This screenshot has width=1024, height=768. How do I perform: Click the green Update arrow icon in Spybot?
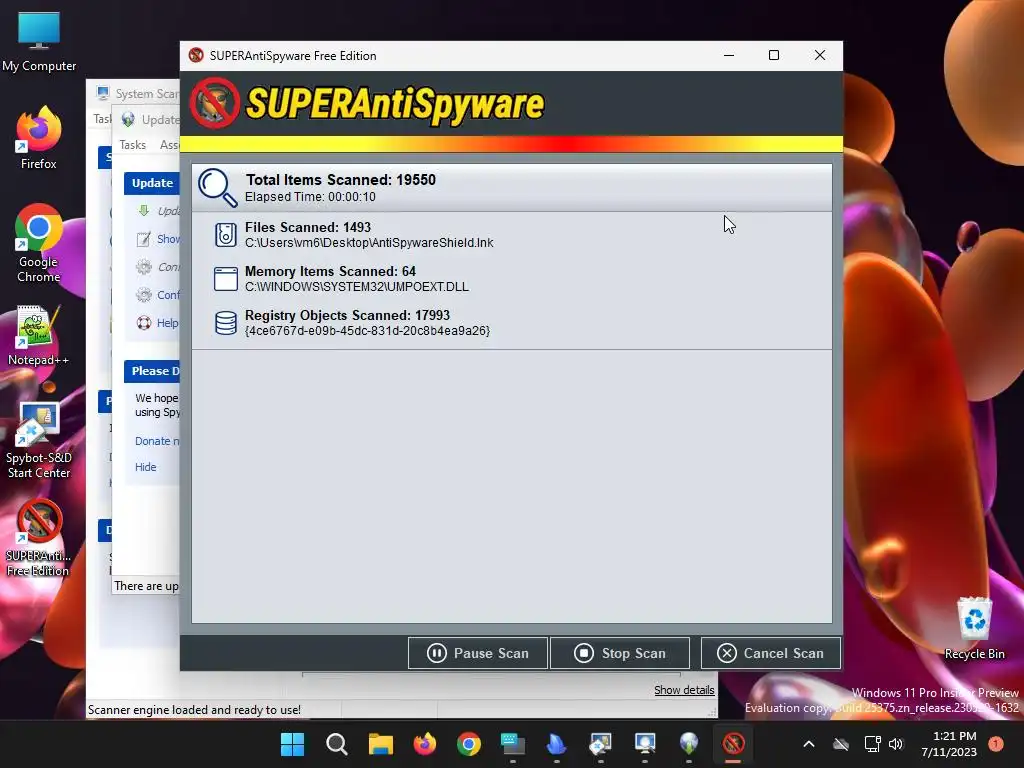click(x=144, y=210)
